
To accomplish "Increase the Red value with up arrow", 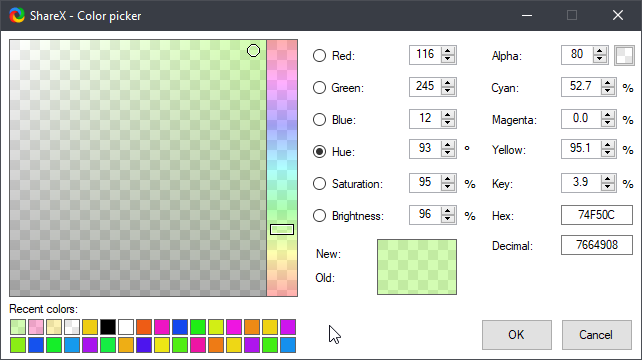I will click(x=448, y=51).
